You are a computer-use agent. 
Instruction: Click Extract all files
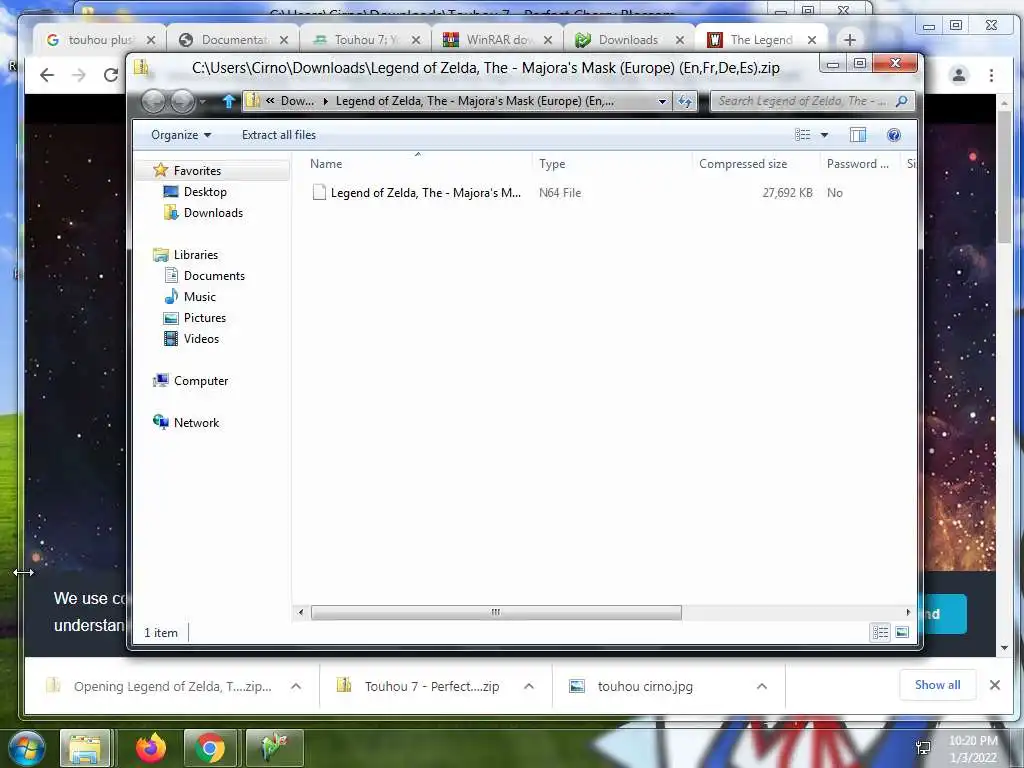click(x=279, y=135)
